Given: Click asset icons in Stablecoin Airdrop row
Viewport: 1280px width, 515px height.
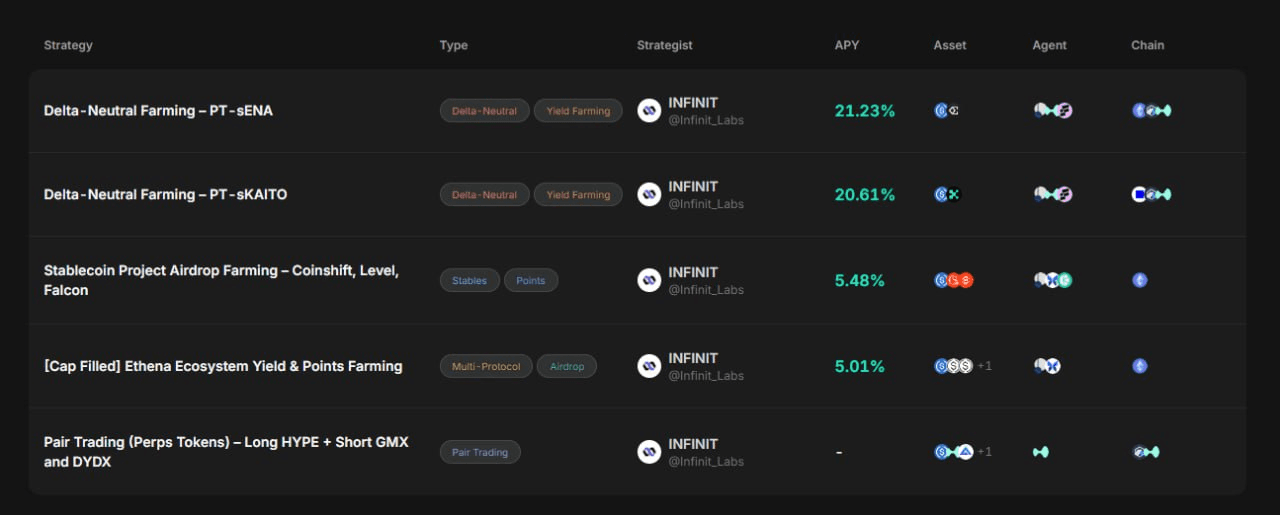Looking at the screenshot, I should point(953,281).
